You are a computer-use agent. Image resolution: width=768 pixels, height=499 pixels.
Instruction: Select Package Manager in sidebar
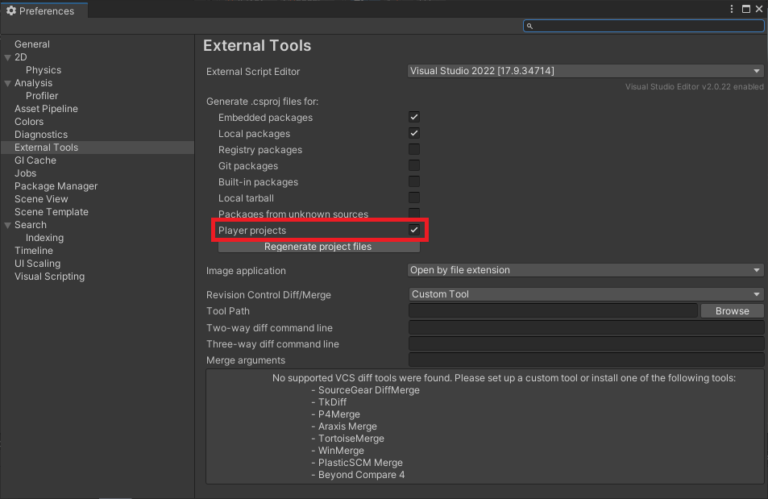click(56, 187)
